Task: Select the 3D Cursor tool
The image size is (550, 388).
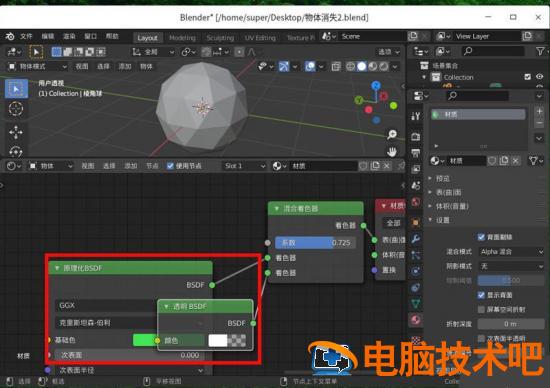Action: tap(16, 109)
